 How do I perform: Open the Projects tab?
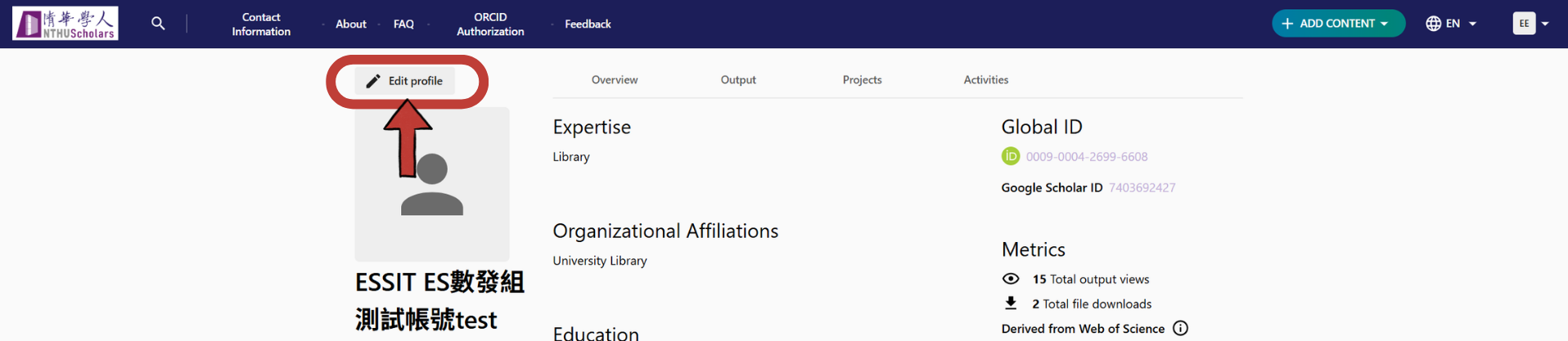[862, 80]
